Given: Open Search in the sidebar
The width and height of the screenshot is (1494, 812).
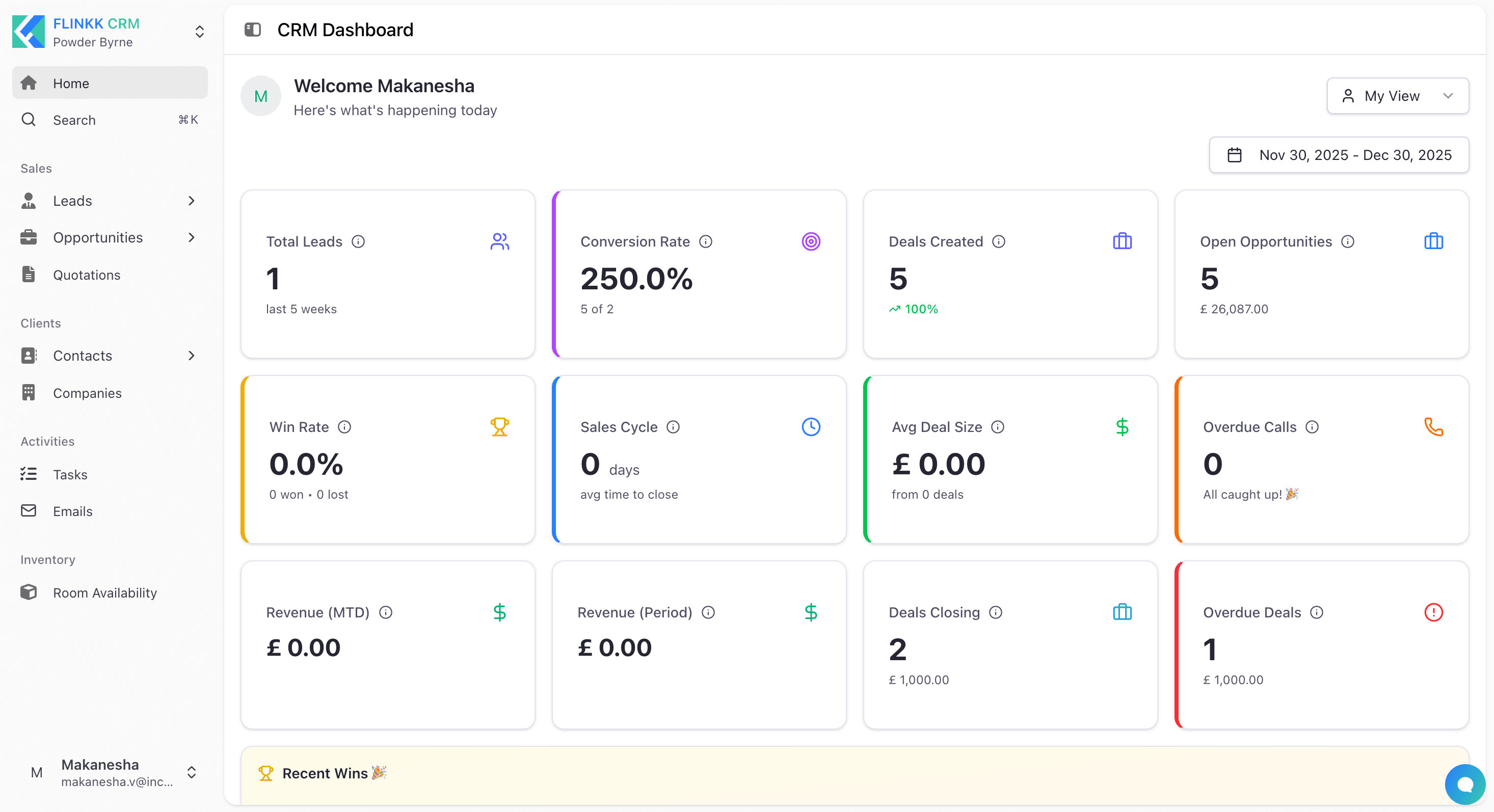Looking at the screenshot, I should point(110,120).
